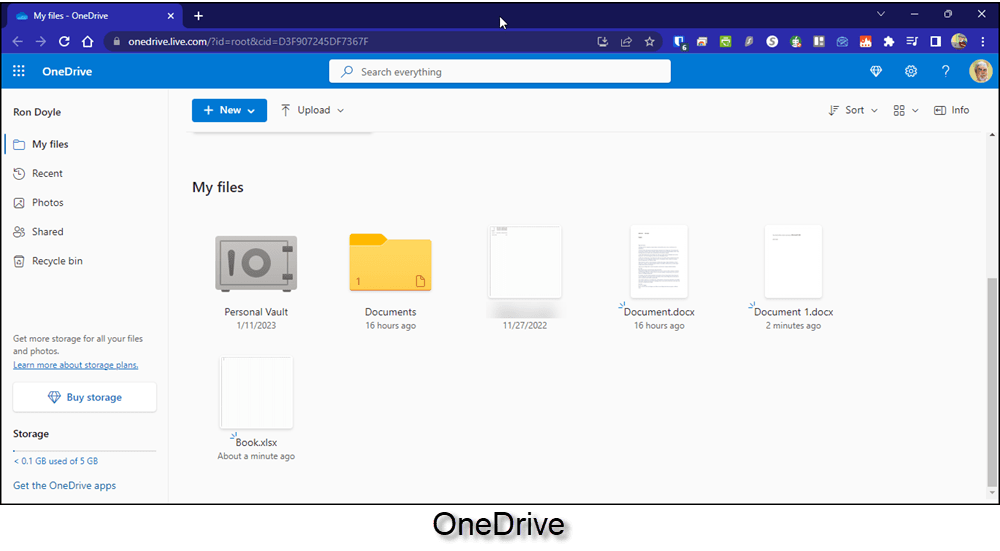1000x551 pixels.
Task: Click the storage usage text link
Action: tap(56, 461)
